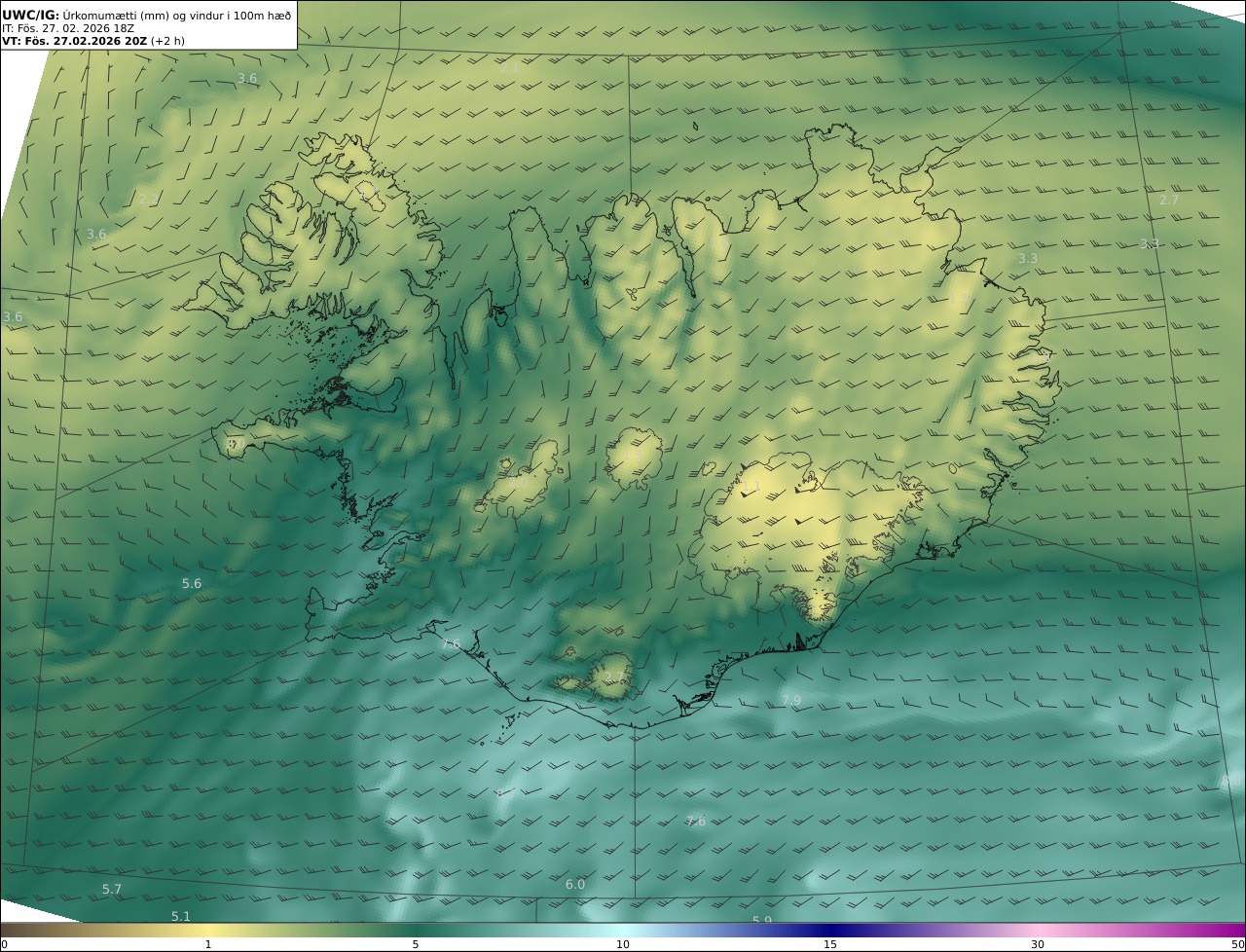Click the "30" tick on the color scale
This screenshot has height=952, width=1246.
pos(1038,944)
